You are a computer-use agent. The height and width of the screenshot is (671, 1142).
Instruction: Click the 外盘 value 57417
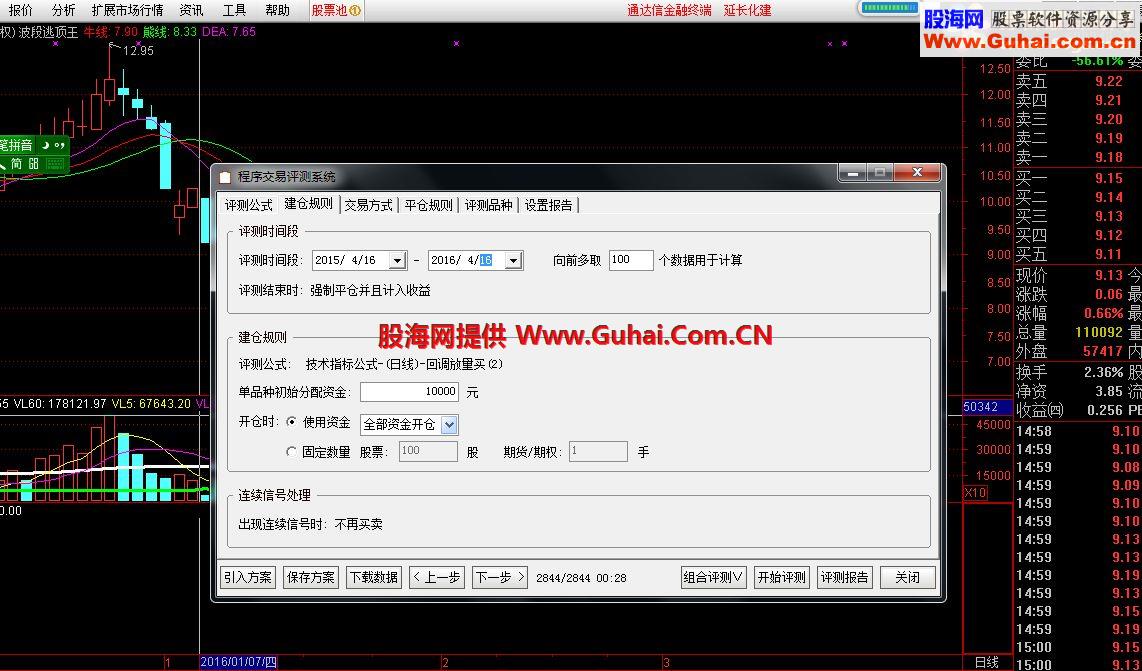(x=1103, y=351)
